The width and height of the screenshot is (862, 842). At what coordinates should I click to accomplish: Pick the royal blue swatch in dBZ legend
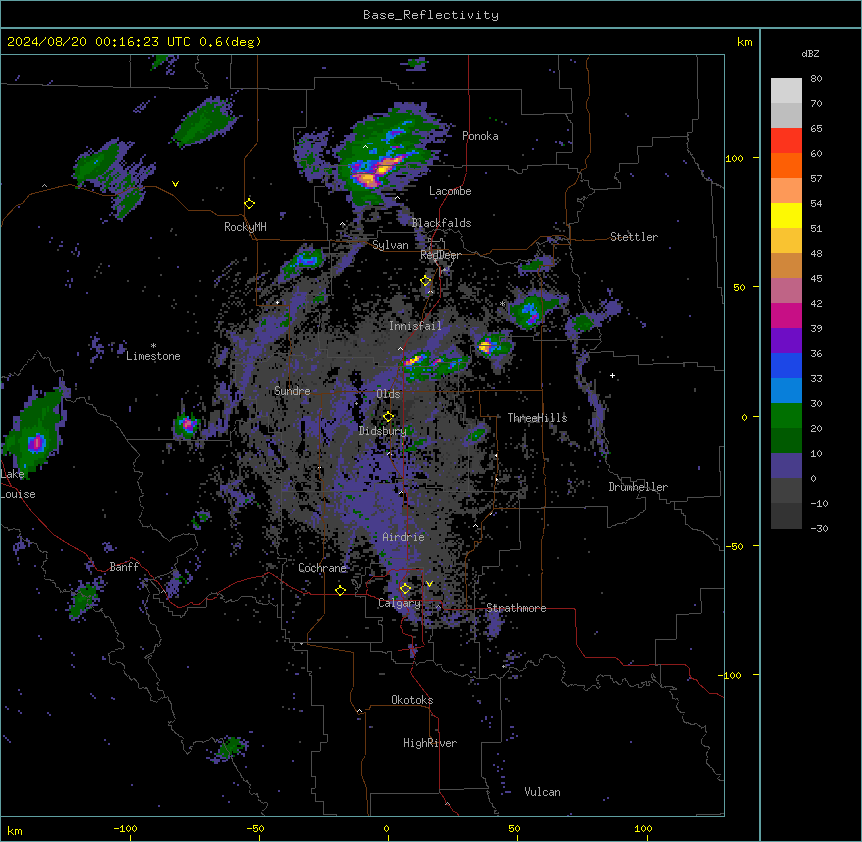coord(786,365)
